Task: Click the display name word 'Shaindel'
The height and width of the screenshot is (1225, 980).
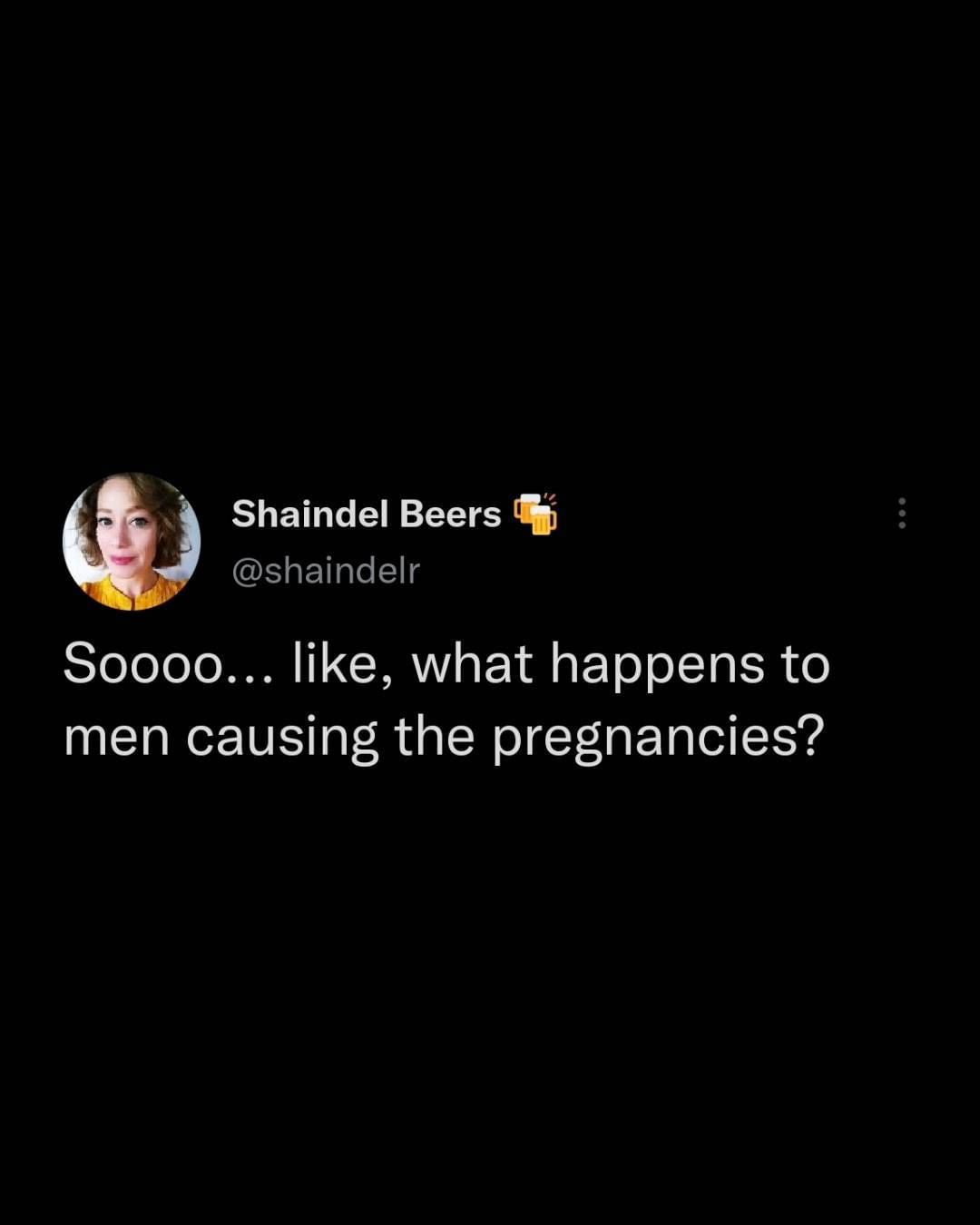Action: pyautogui.click(x=310, y=514)
